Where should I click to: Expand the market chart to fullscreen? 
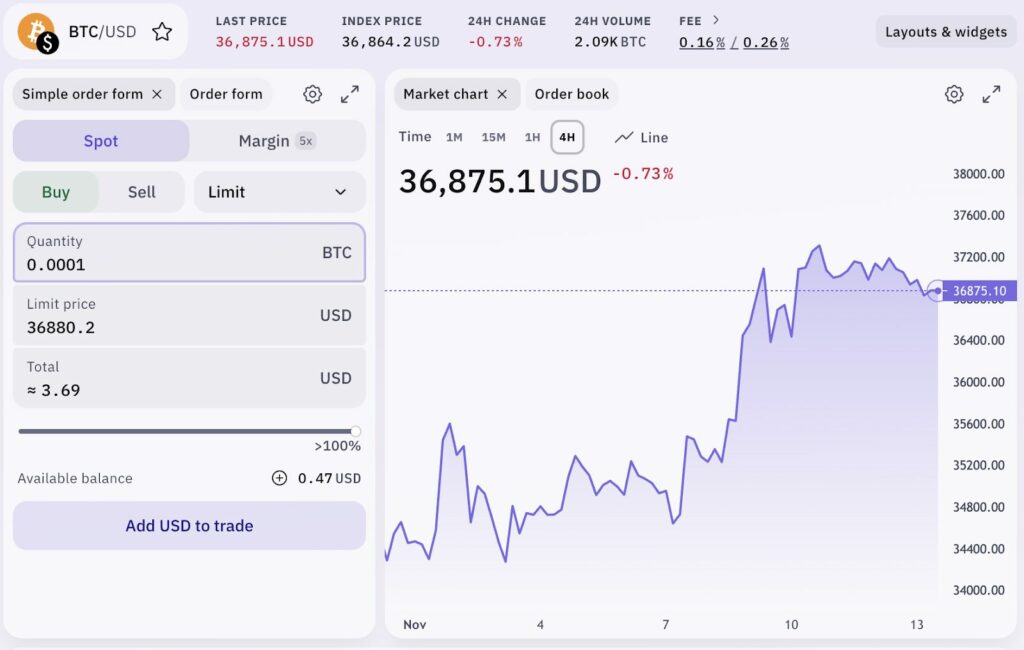(x=991, y=94)
